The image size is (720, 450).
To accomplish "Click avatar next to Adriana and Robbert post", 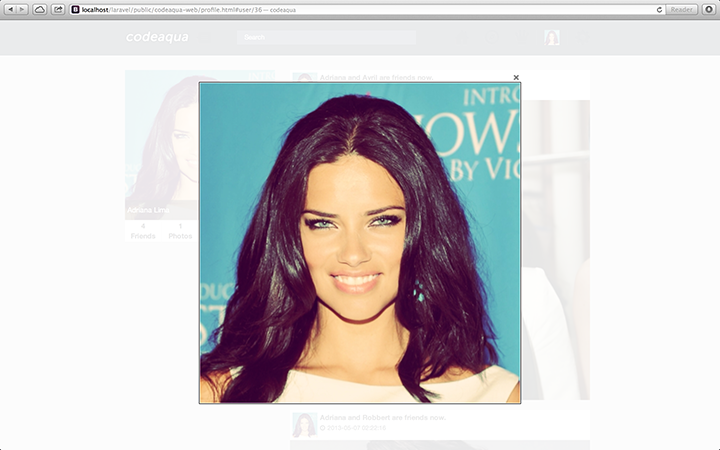I will (304, 424).
